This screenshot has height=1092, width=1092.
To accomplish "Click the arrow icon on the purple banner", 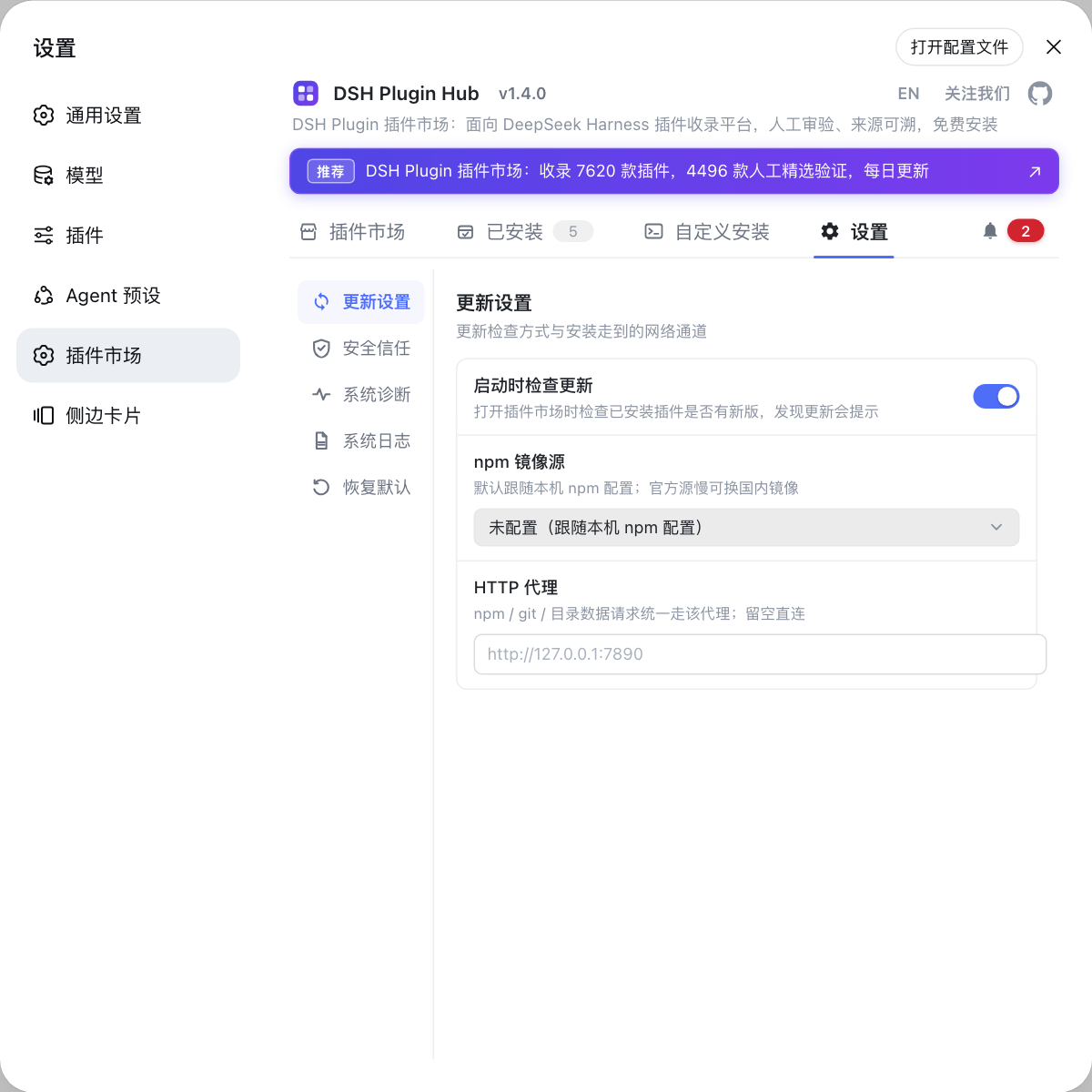I will click(1035, 172).
